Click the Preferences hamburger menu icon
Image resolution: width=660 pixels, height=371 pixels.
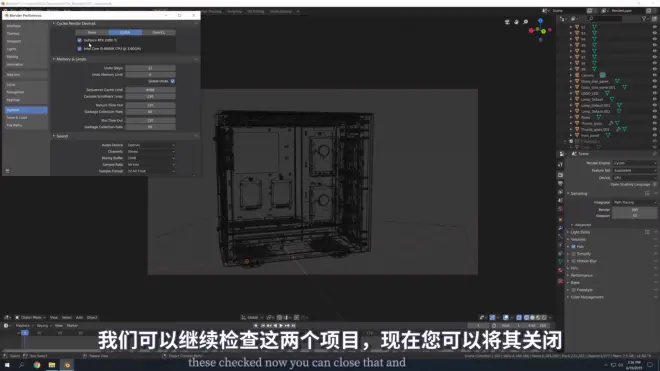(x=7, y=171)
